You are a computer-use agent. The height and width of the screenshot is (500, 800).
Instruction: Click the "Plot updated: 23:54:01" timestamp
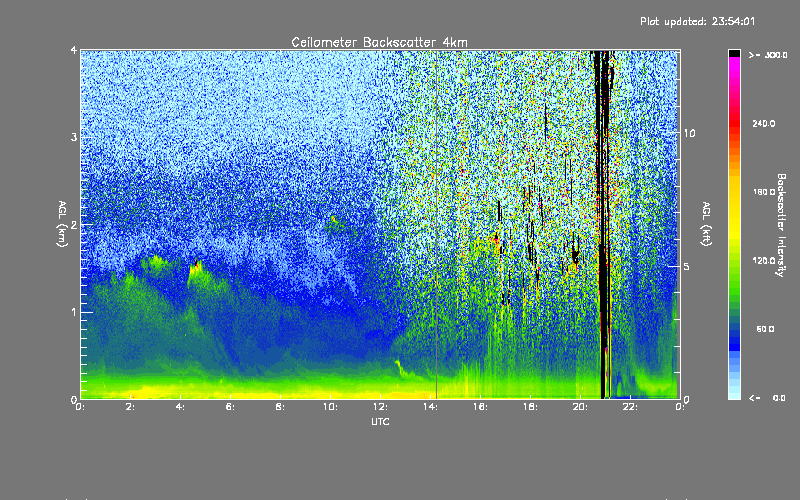697,21
